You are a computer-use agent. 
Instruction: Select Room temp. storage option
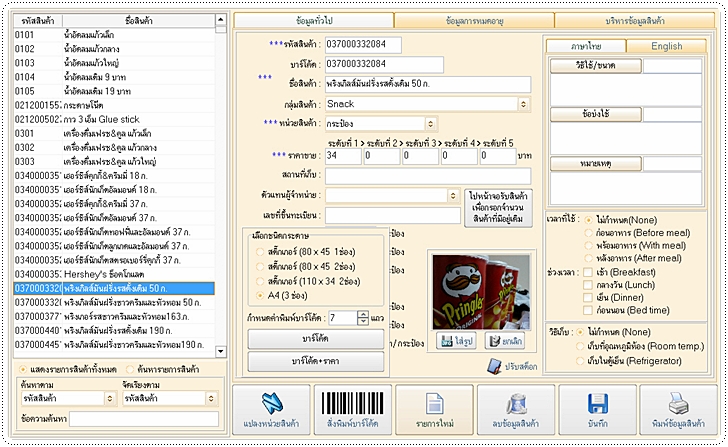(x=580, y=346)
